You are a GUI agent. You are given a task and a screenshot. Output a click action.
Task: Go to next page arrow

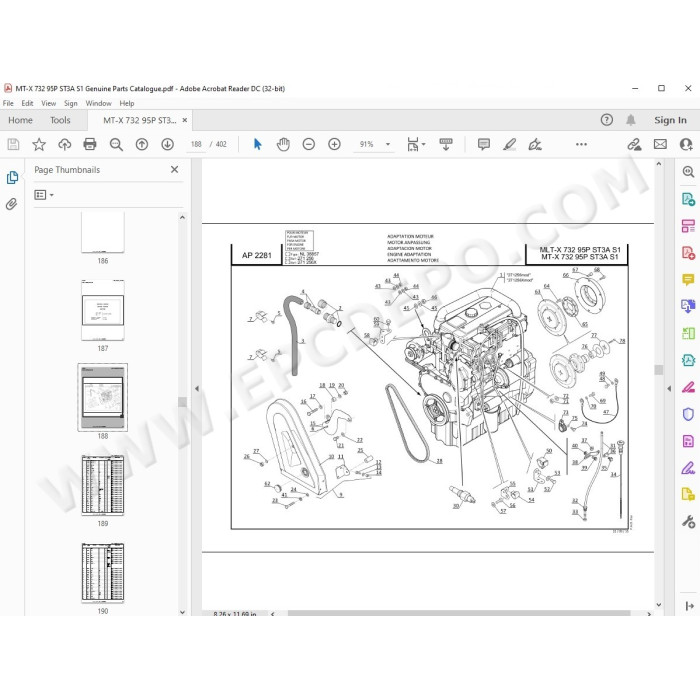pos(167,144)
